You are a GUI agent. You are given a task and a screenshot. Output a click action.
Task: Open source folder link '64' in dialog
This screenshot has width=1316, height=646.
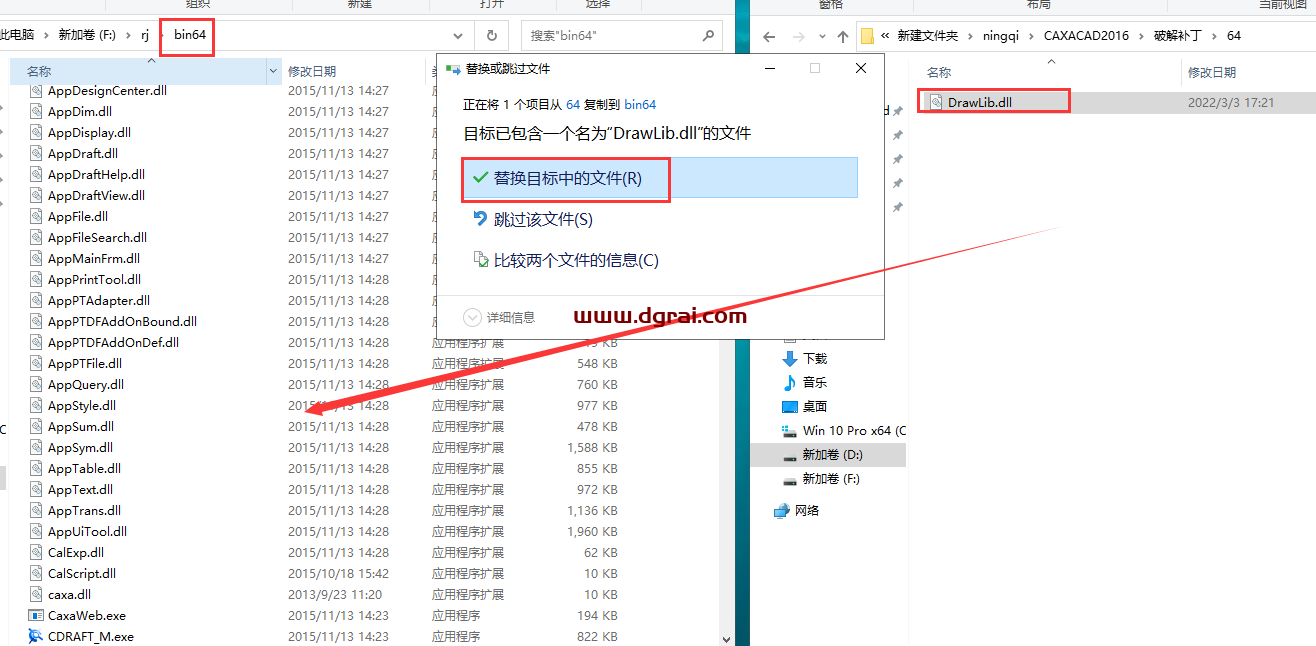coord(573,104)
